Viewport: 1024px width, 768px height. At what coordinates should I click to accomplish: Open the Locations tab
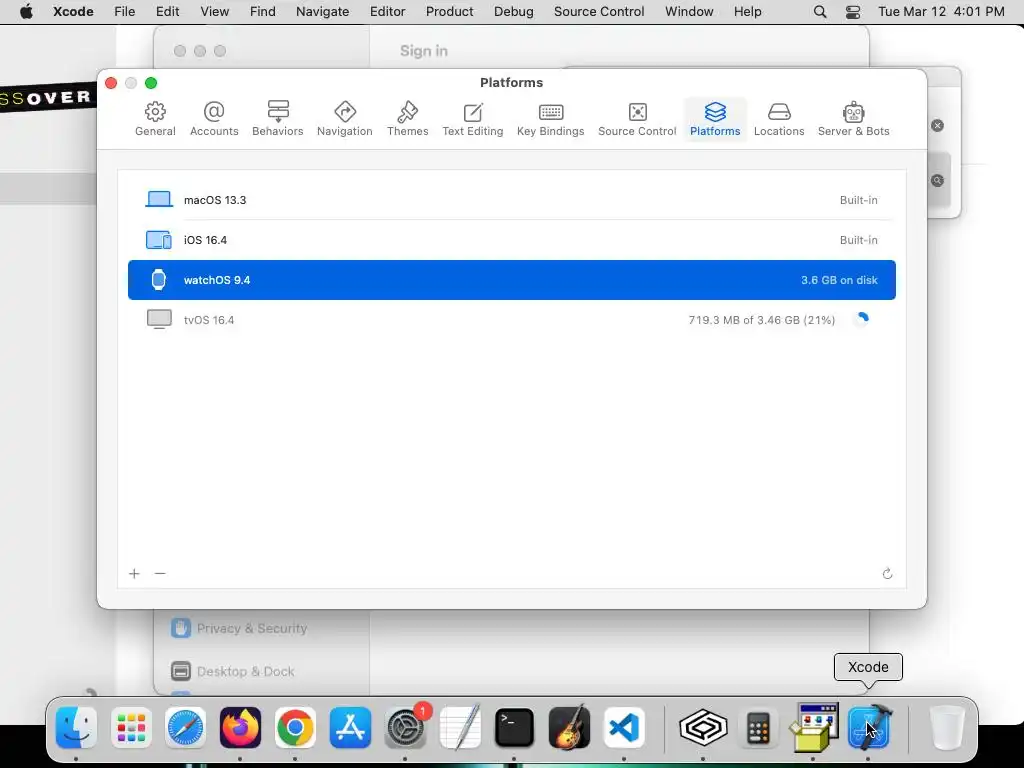coord(779,119)
